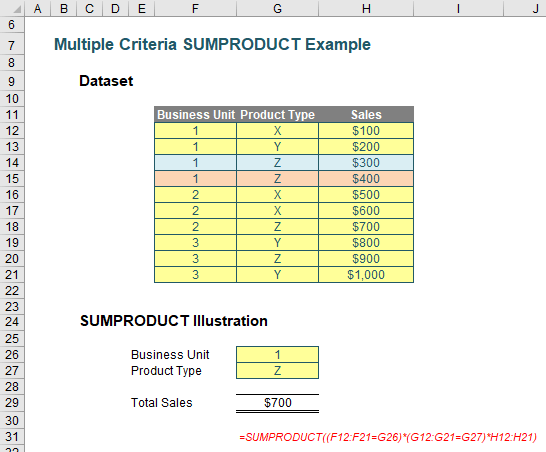Select column C header
The image size is (546, 452).
click(89, 8)
